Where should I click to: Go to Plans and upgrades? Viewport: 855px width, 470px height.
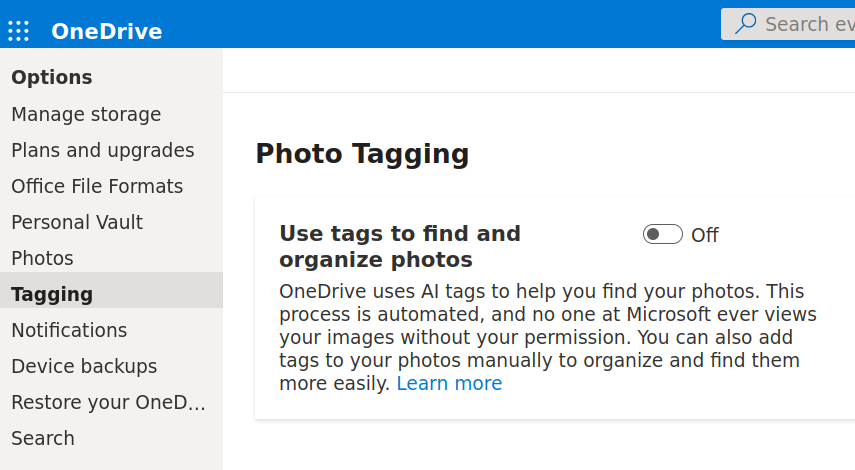[102, 150]
